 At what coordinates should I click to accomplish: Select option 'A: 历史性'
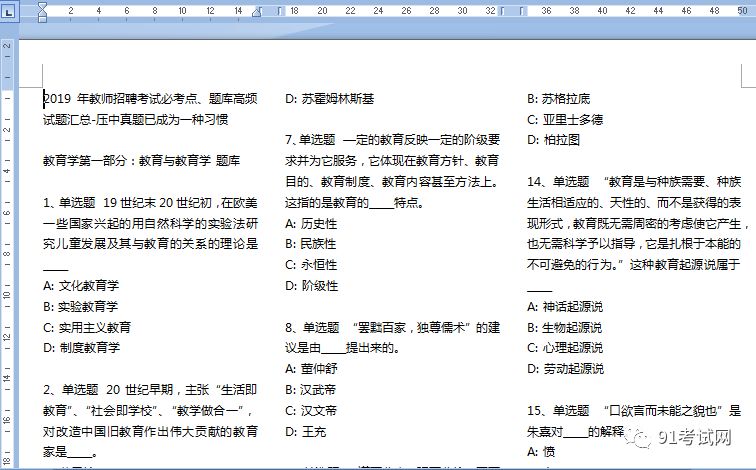[x=311, y=224]
